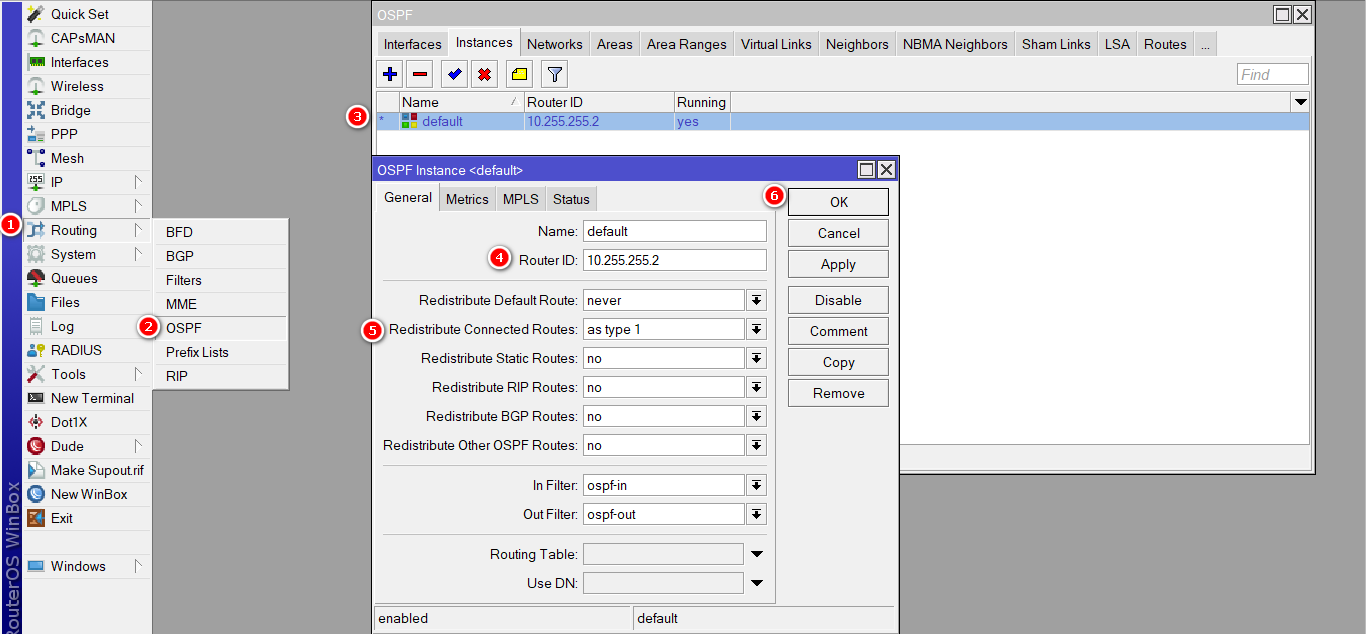Switch to the Metrics tab

(x=467, y=199)
